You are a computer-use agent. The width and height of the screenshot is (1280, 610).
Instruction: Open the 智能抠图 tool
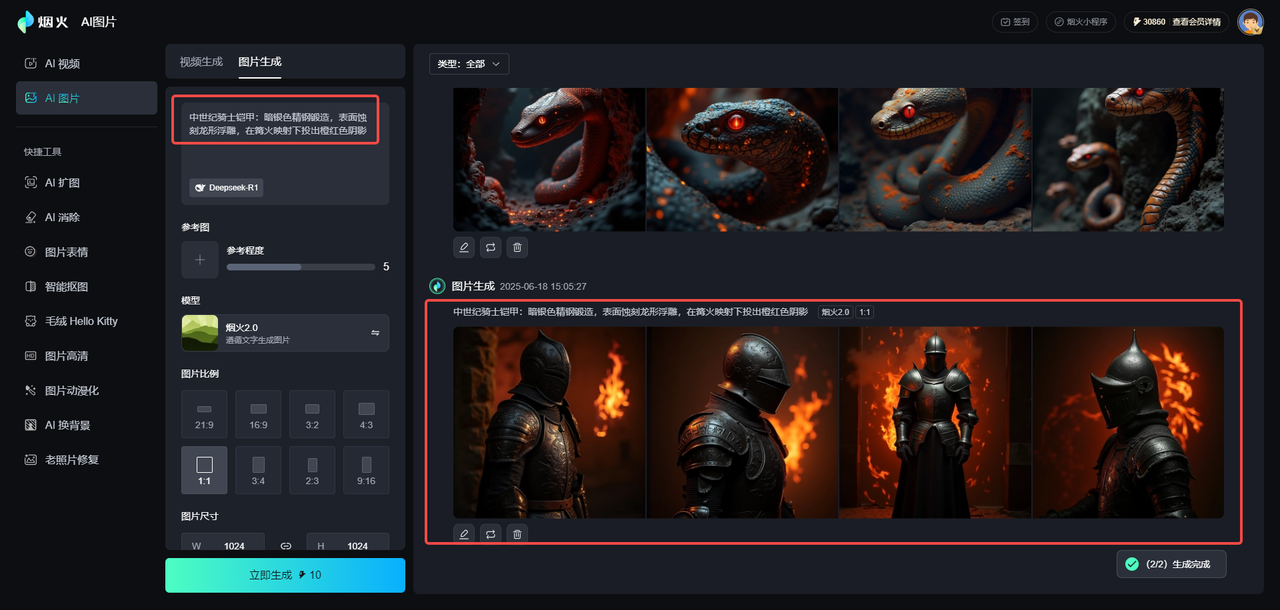coord(86,287)
